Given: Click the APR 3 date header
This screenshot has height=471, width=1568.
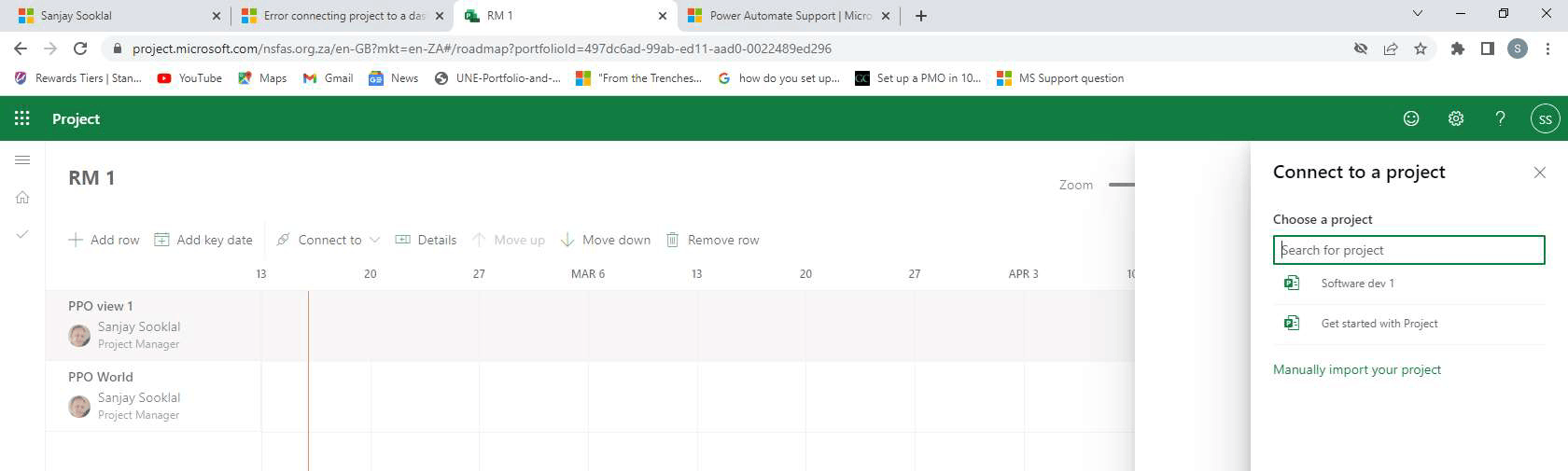Looking at the screenshot, I should tap(1023, 274).
